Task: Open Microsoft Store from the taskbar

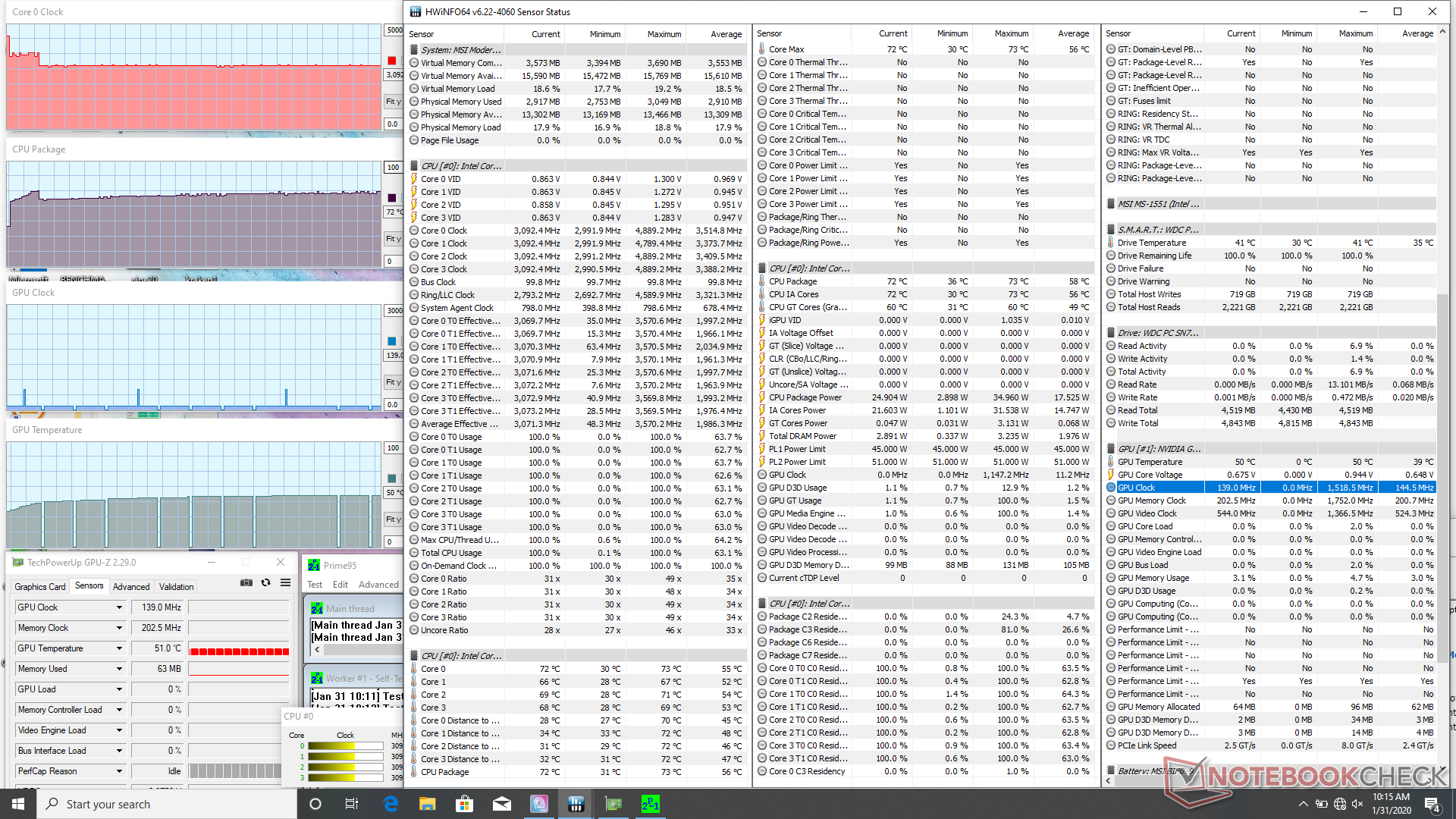Action: 465,804
